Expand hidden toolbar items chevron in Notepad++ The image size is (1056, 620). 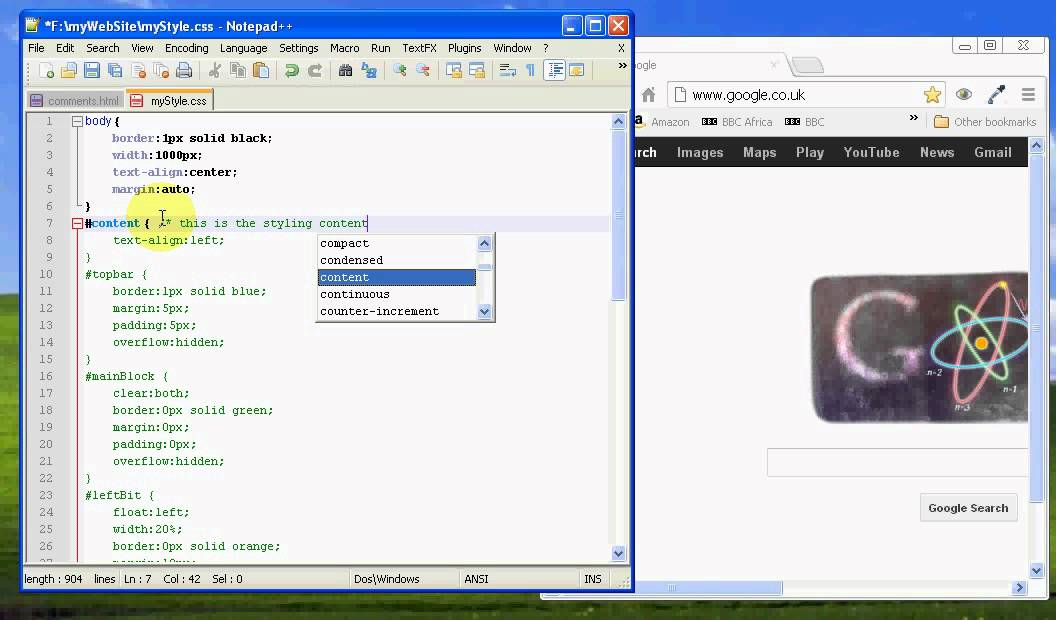coord(622,65)
